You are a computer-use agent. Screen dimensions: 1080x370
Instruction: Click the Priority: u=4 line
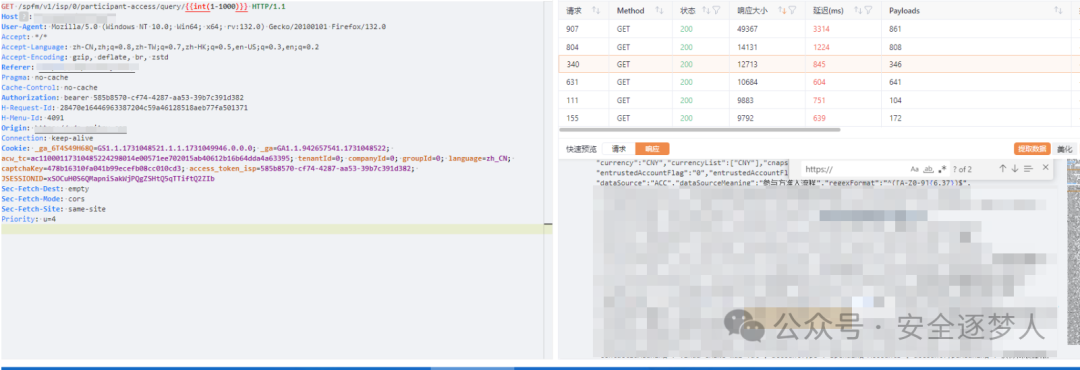click(28, 219)
